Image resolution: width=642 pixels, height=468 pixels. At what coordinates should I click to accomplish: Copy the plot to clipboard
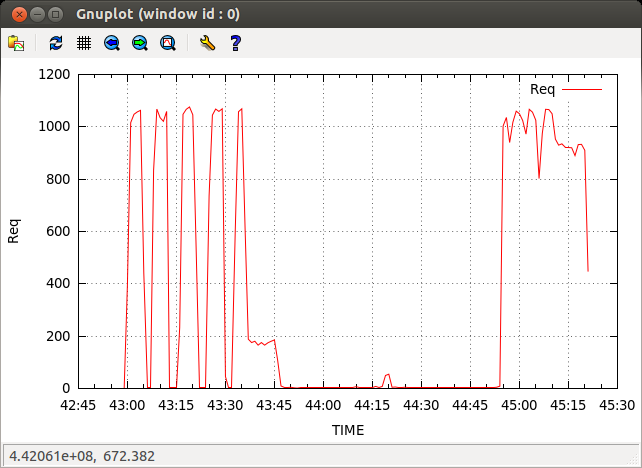(x=16, y=43)
